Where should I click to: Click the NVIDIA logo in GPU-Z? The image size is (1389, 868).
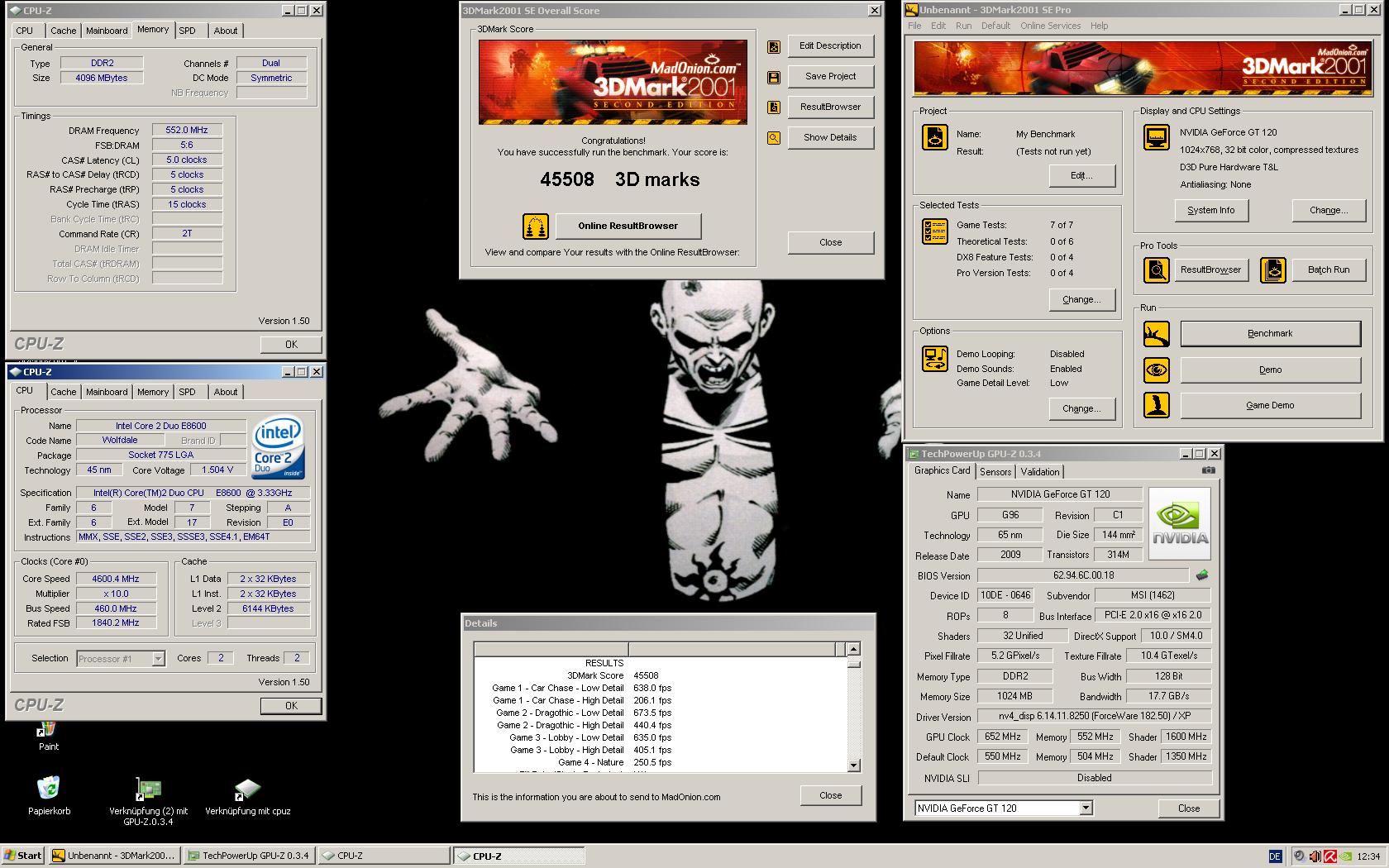pyautogui.click(x=1181, y=523)
